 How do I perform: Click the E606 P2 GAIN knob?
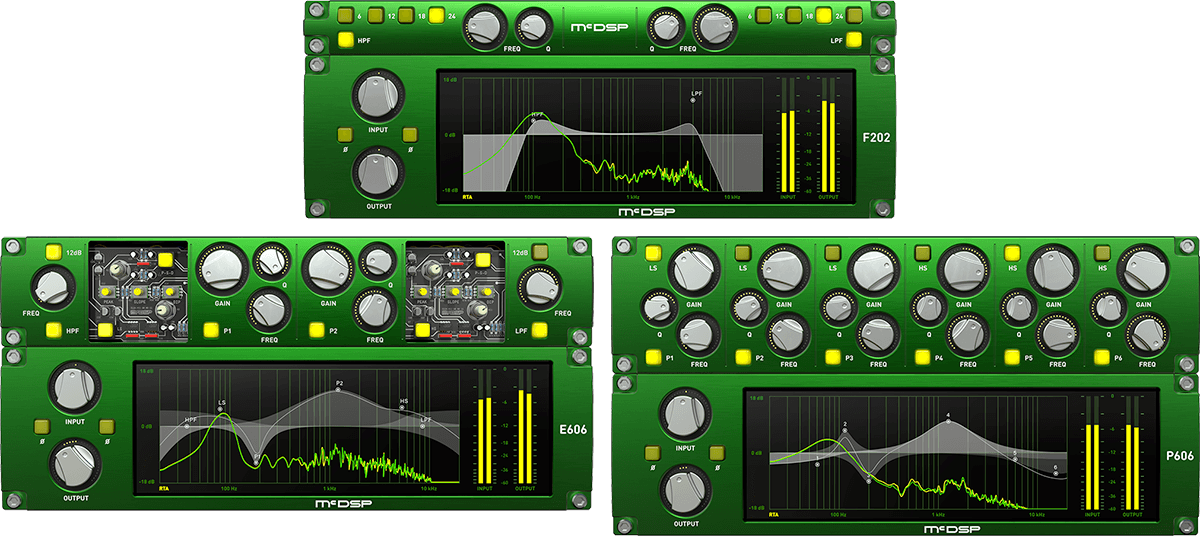click(x=327, y=267)
